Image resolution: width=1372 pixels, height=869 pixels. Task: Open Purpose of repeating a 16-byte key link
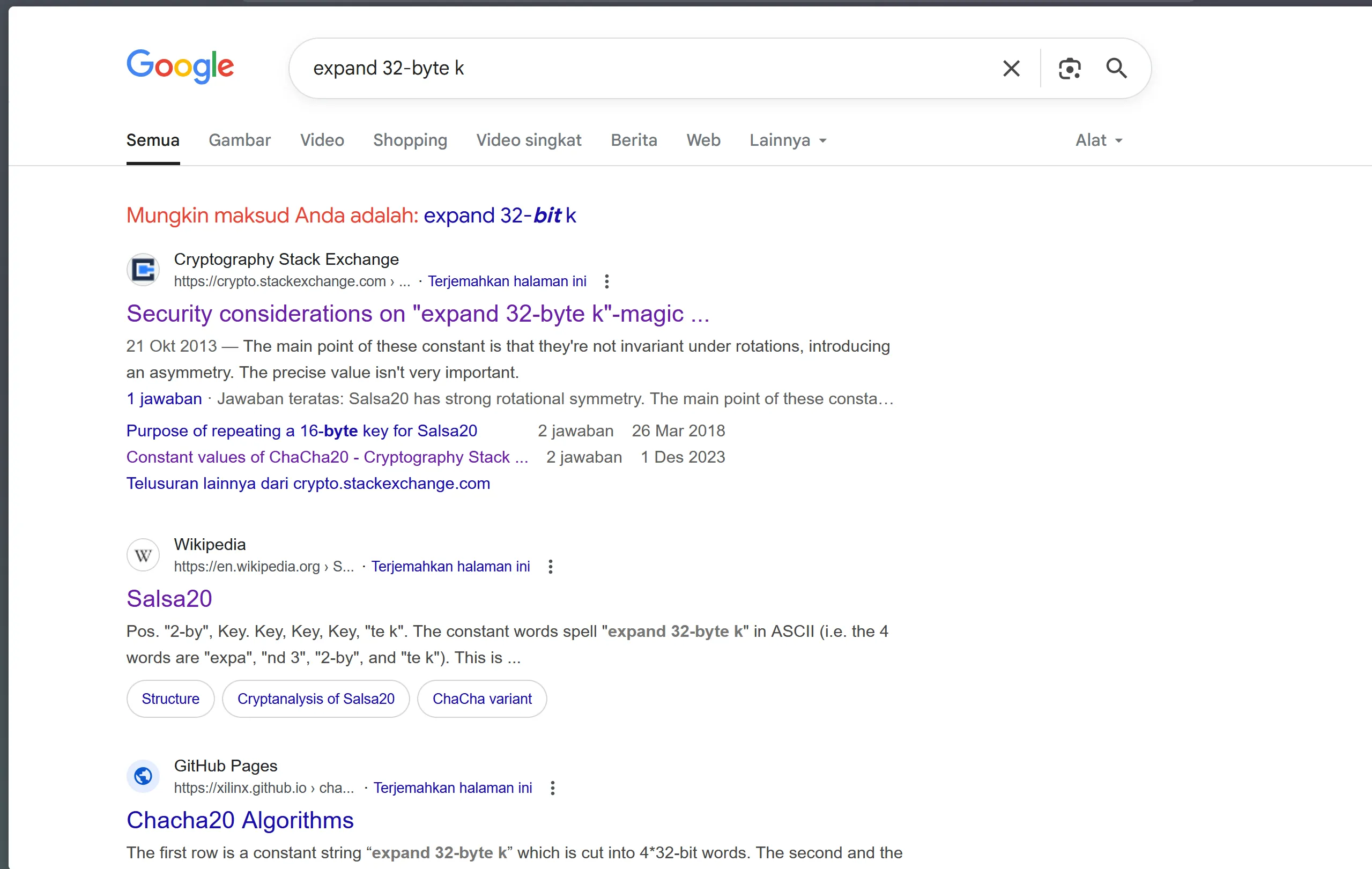tap(301, 431)
